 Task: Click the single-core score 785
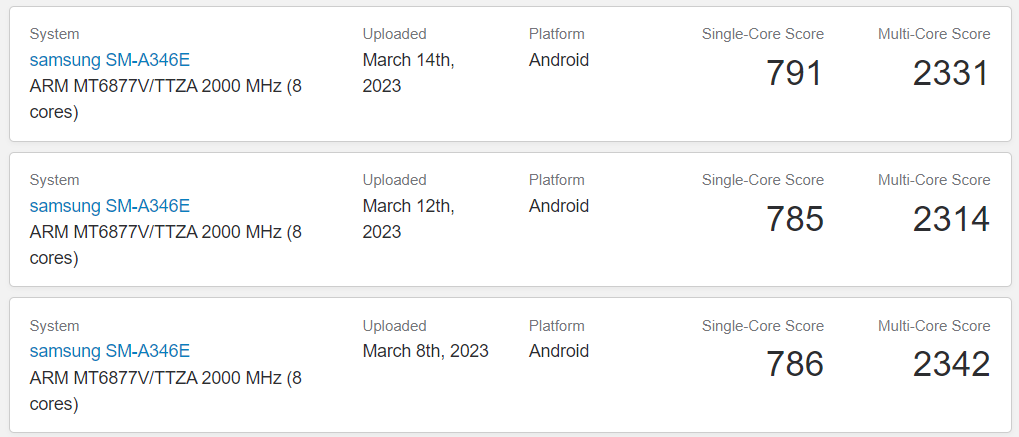point(795,218)
